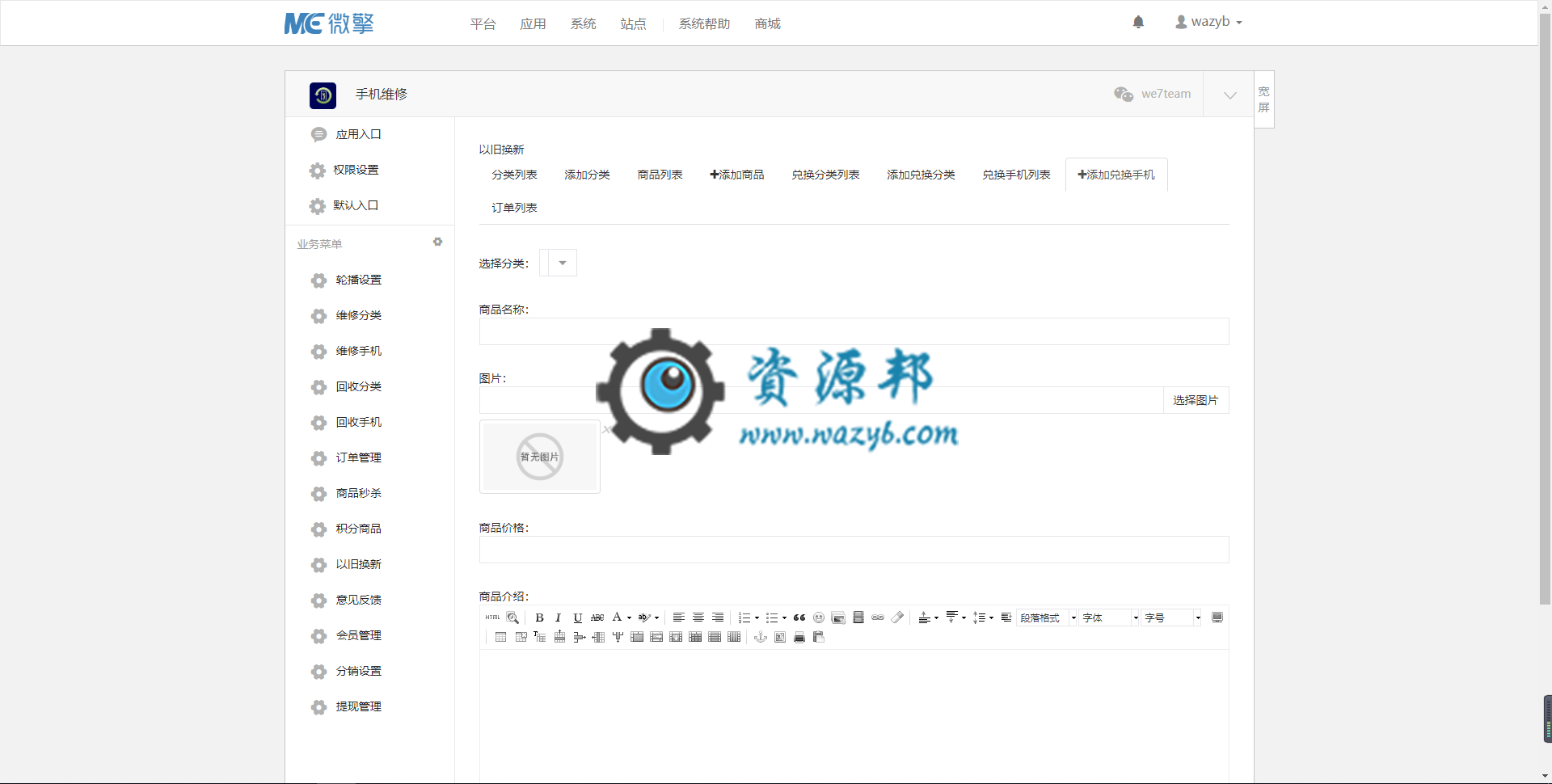Viewport: 1552px width, 784px height.
Task: Click the print icon in editor
Action: pyautogui.click(x=799, y=638)
